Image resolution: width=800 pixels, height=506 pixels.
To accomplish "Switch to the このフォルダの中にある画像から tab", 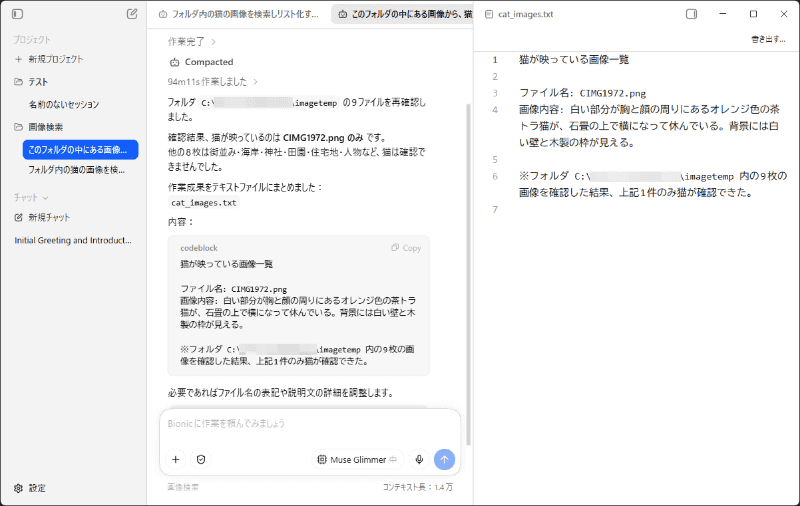I will (x=403, y=14).
